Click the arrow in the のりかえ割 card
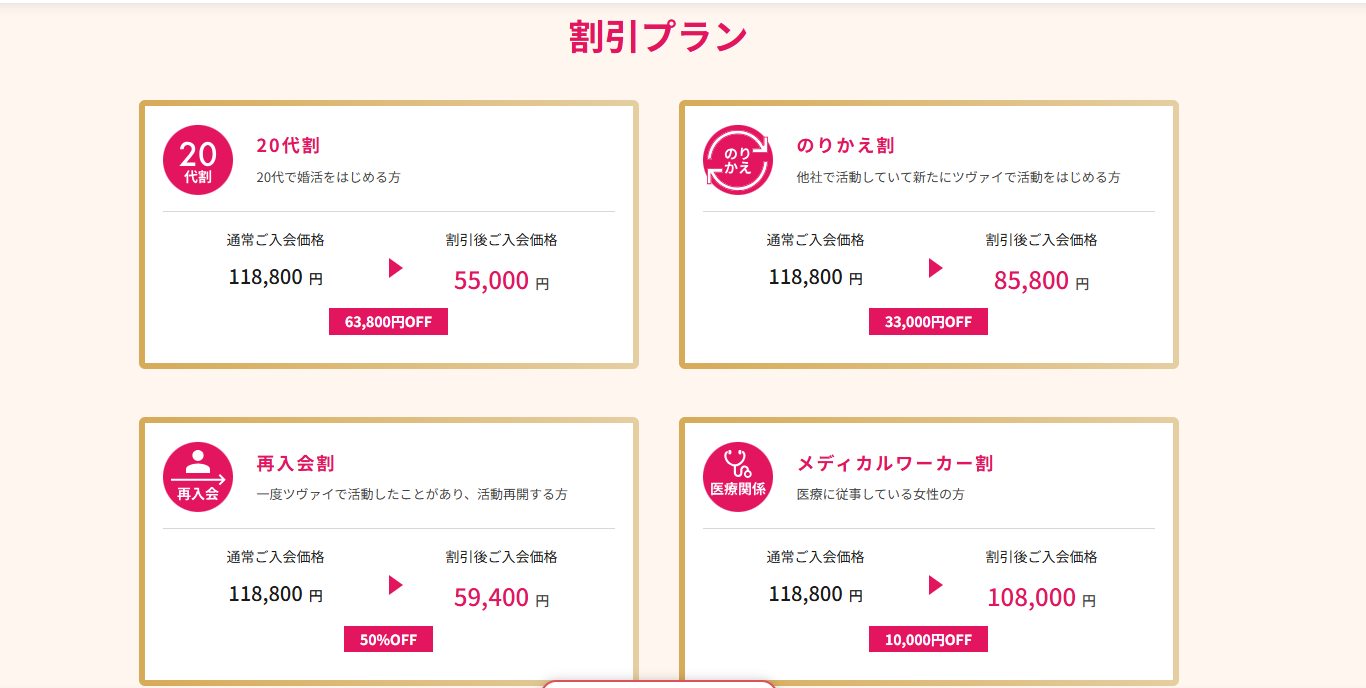 point(935,268)
